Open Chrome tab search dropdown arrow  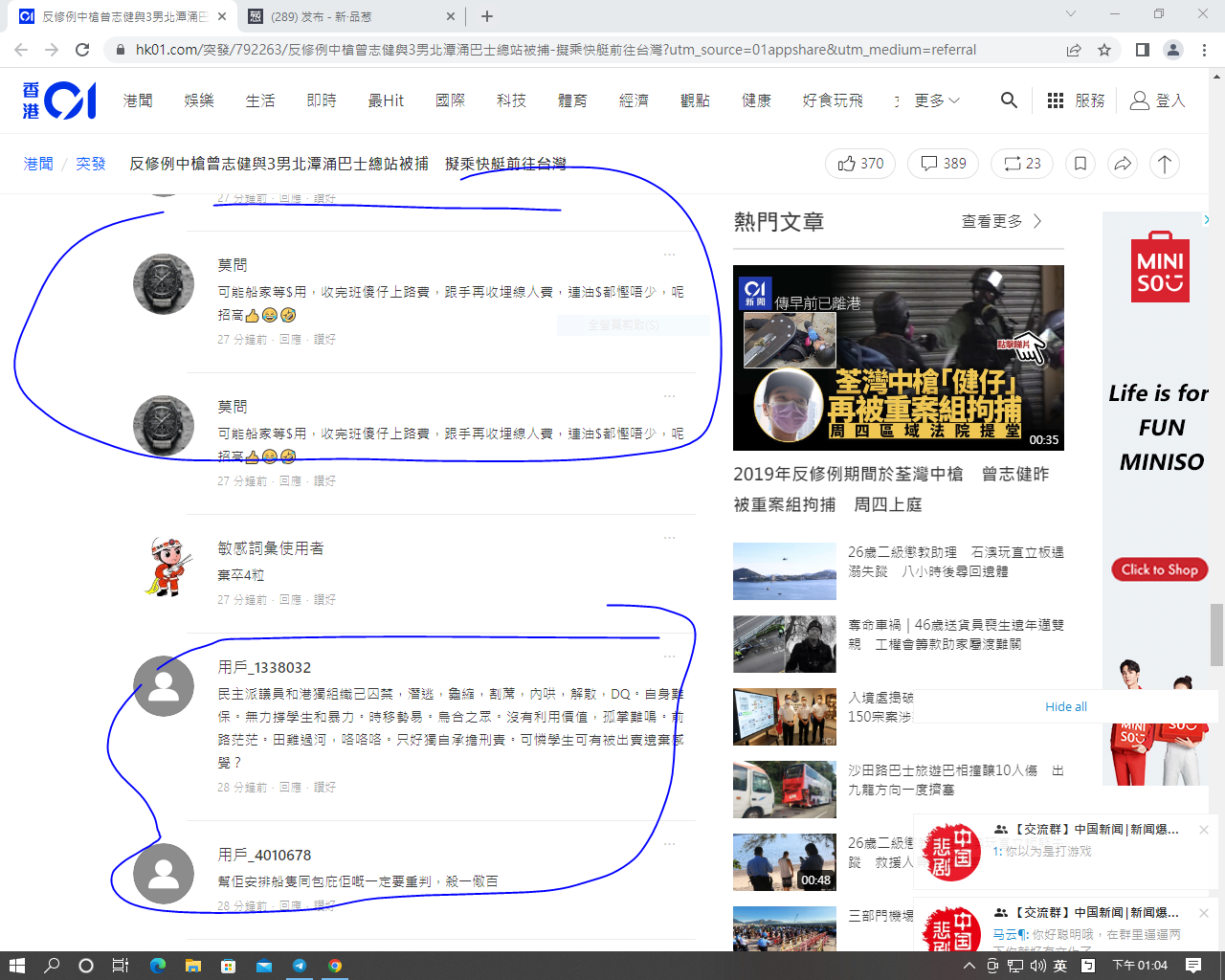1071,14
